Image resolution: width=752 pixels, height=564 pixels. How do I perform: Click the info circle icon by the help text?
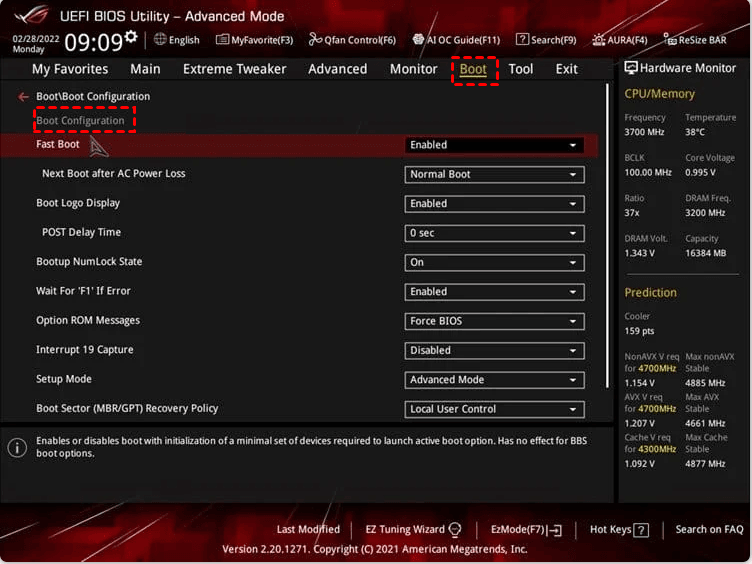pos(17,448)
